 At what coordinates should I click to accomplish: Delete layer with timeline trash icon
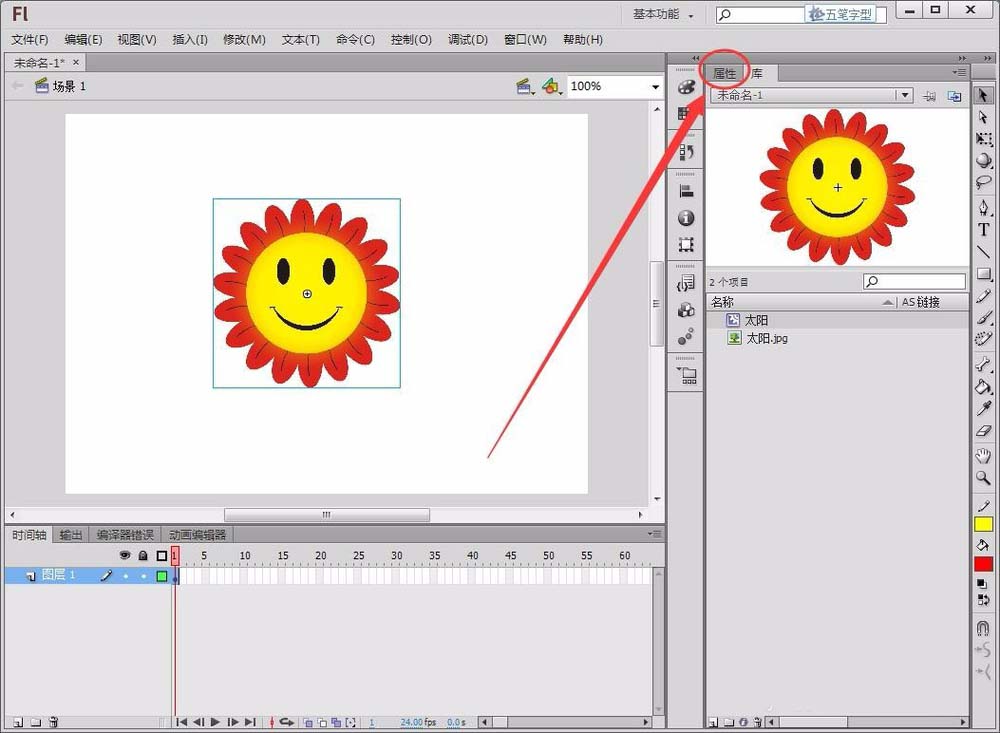tap(54, 722)
